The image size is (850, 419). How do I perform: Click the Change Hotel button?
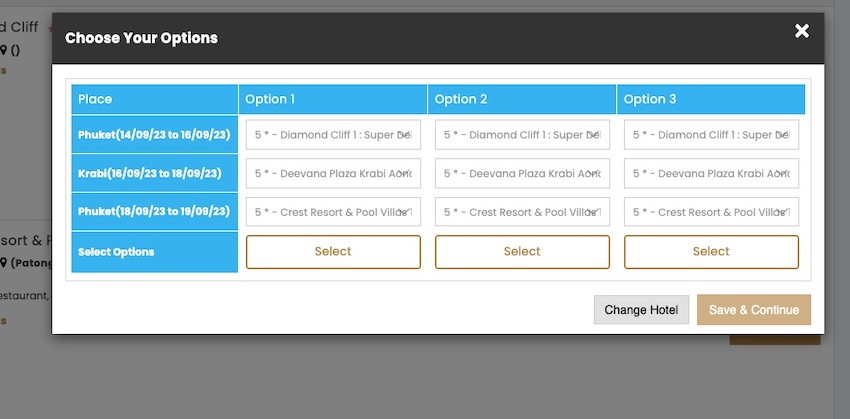coord(640,310)
